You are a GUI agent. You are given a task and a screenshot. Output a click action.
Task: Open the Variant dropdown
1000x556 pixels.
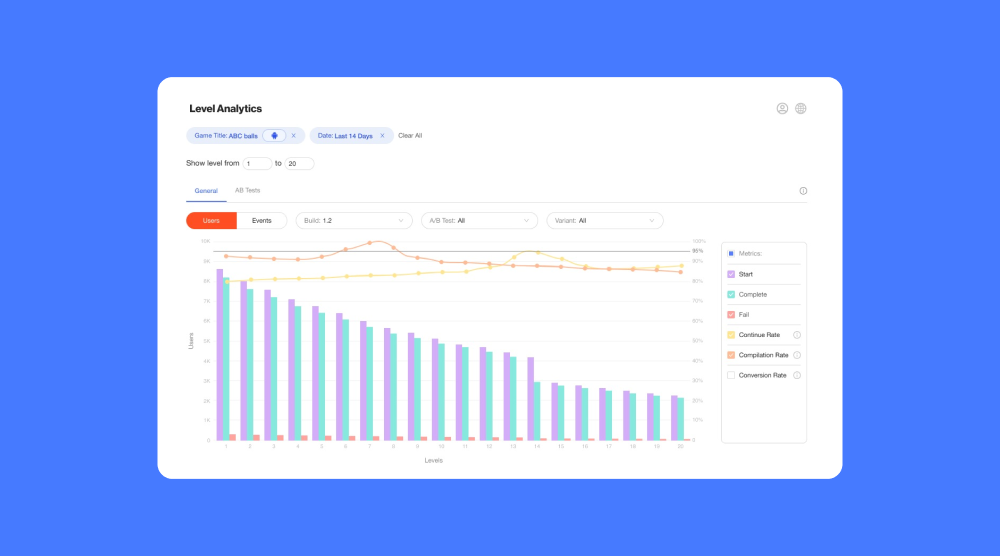(x=605, y=220)
